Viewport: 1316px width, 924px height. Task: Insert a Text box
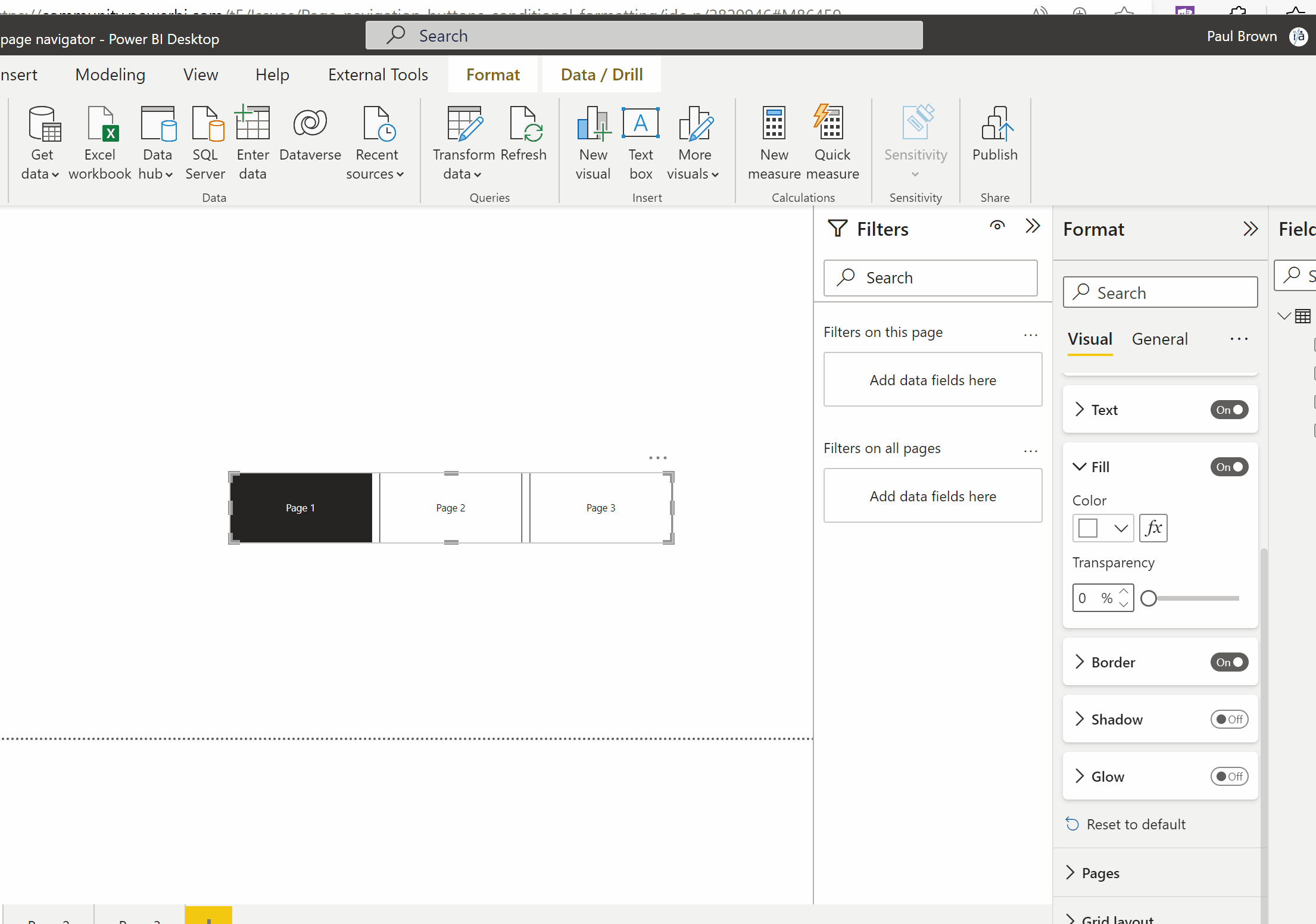(641, 143)
